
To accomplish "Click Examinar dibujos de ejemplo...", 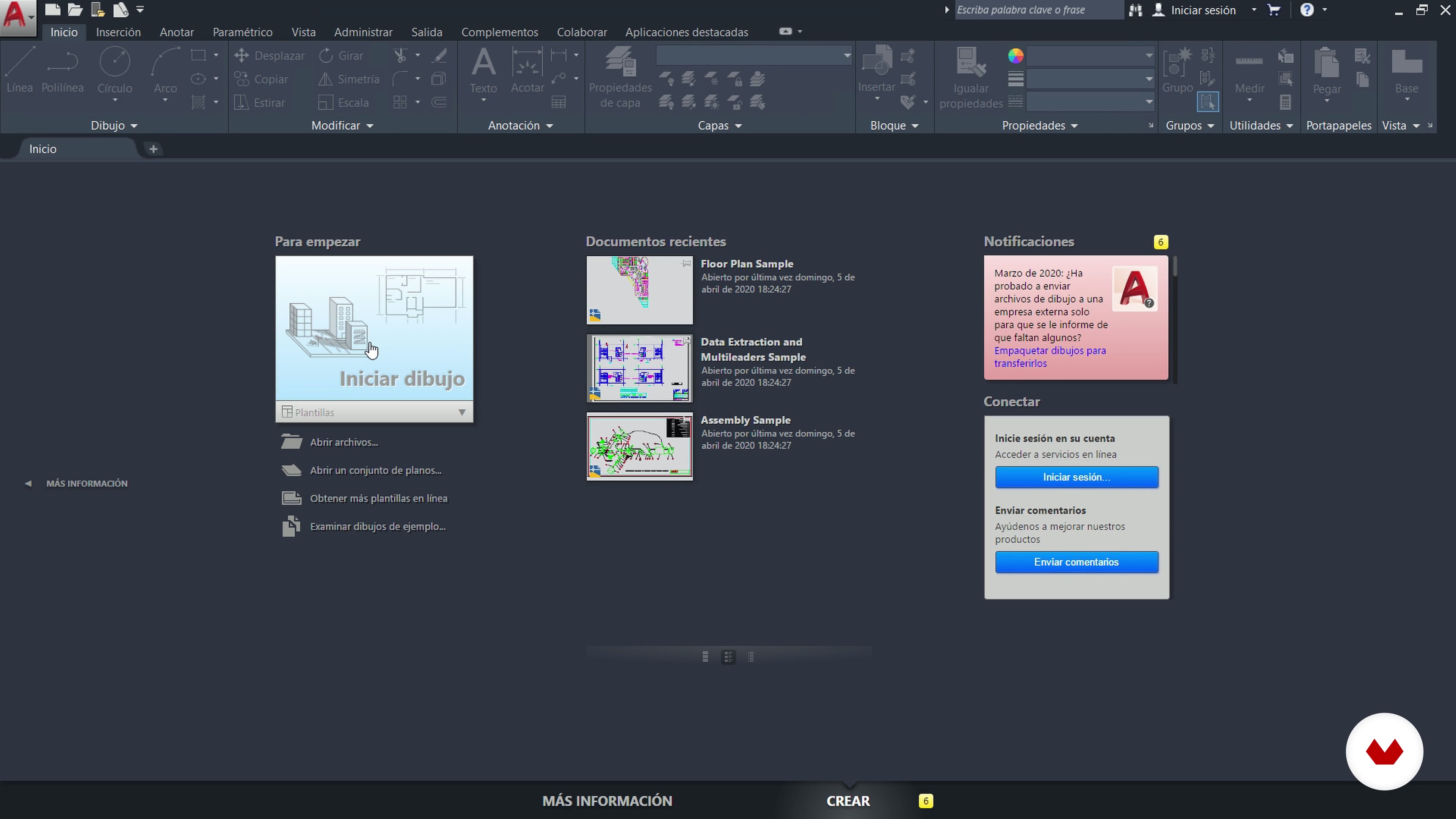I will pos(378,526).
